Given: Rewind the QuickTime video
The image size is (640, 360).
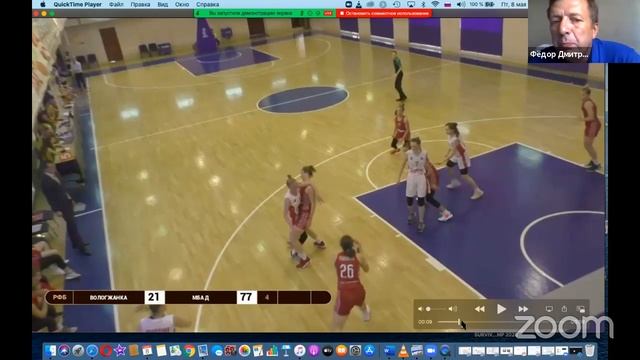Looking at the screenshot, I should (480, 309).
